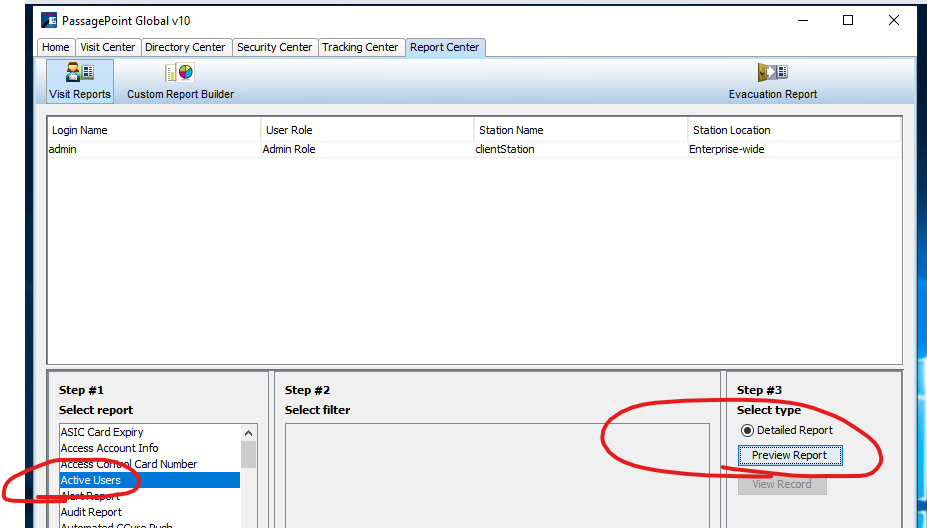
Task: Open the Tracking Center tab
Action: tap(361, 47)
